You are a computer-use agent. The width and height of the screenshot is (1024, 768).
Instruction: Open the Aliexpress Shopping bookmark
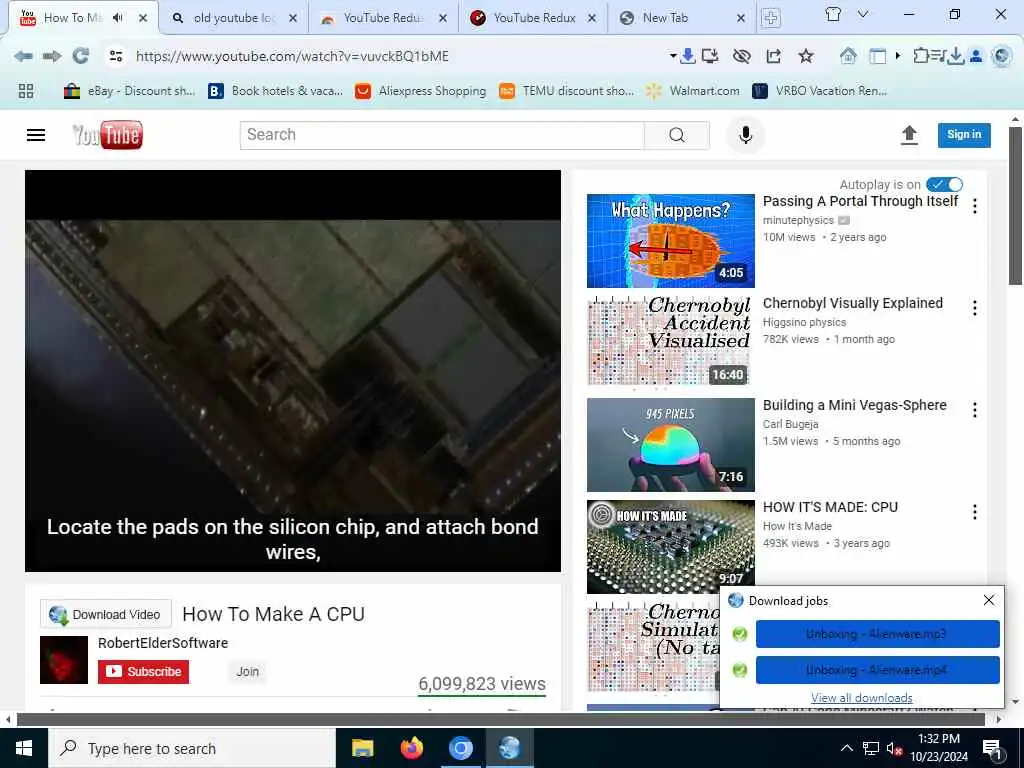coord(421,91)
